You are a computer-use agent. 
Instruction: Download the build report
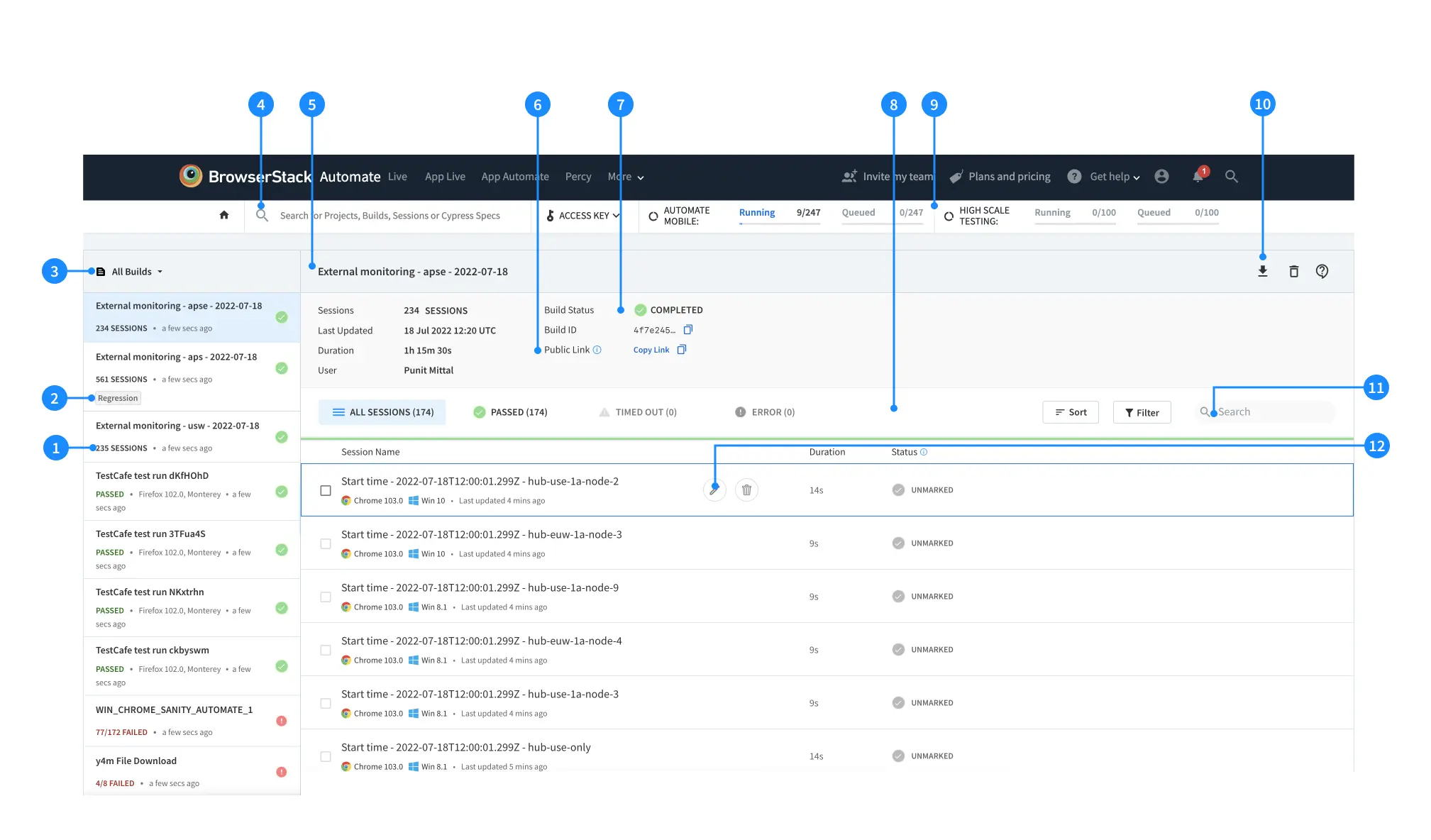[1263, 272]
